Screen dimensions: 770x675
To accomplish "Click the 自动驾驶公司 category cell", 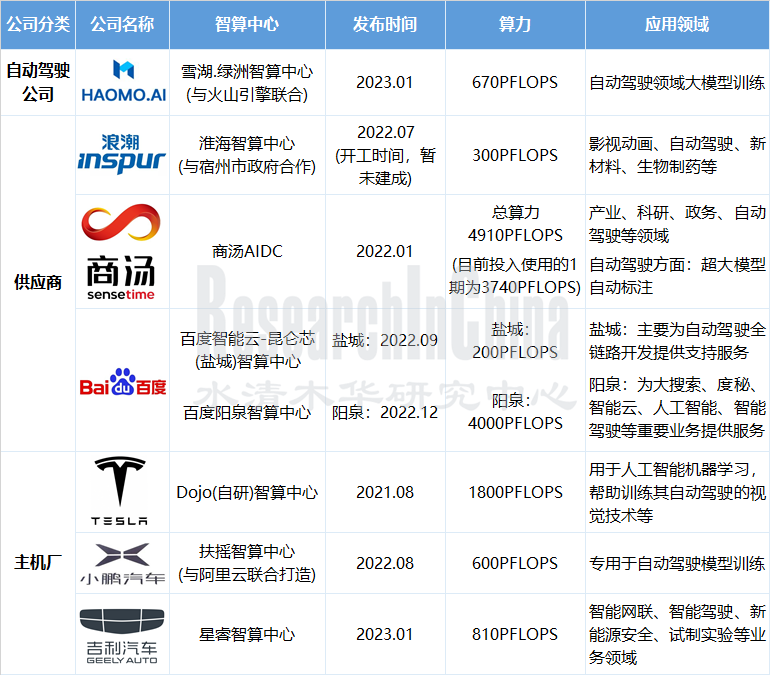I will (38, 82).
